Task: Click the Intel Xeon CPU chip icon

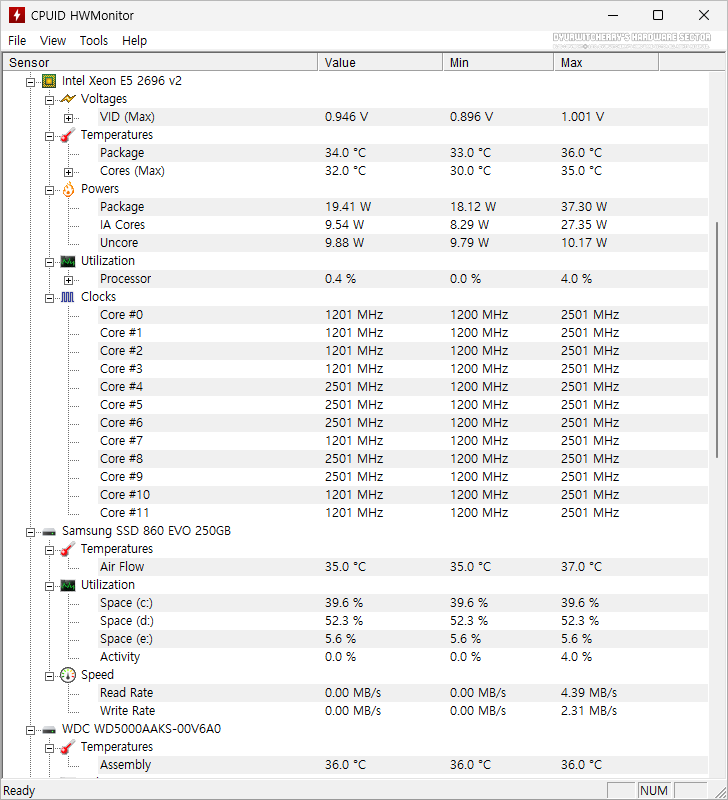Action: tap(49, 81)
